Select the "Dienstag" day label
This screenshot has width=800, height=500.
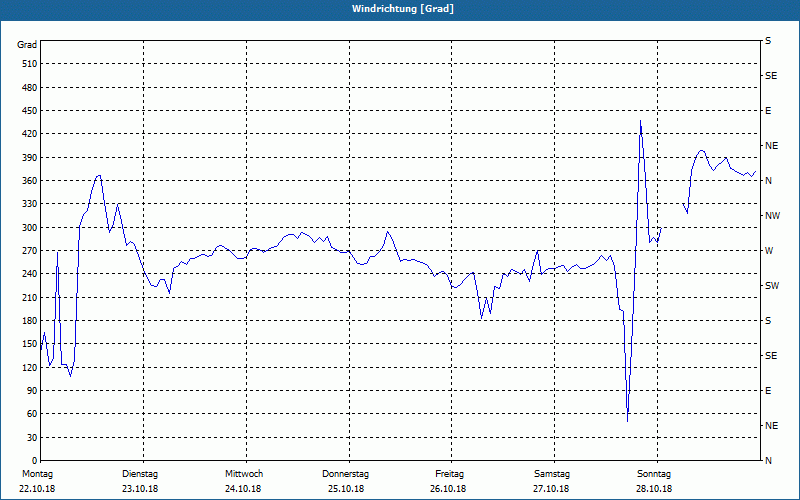pyautogui.click(x=140, y=474)
